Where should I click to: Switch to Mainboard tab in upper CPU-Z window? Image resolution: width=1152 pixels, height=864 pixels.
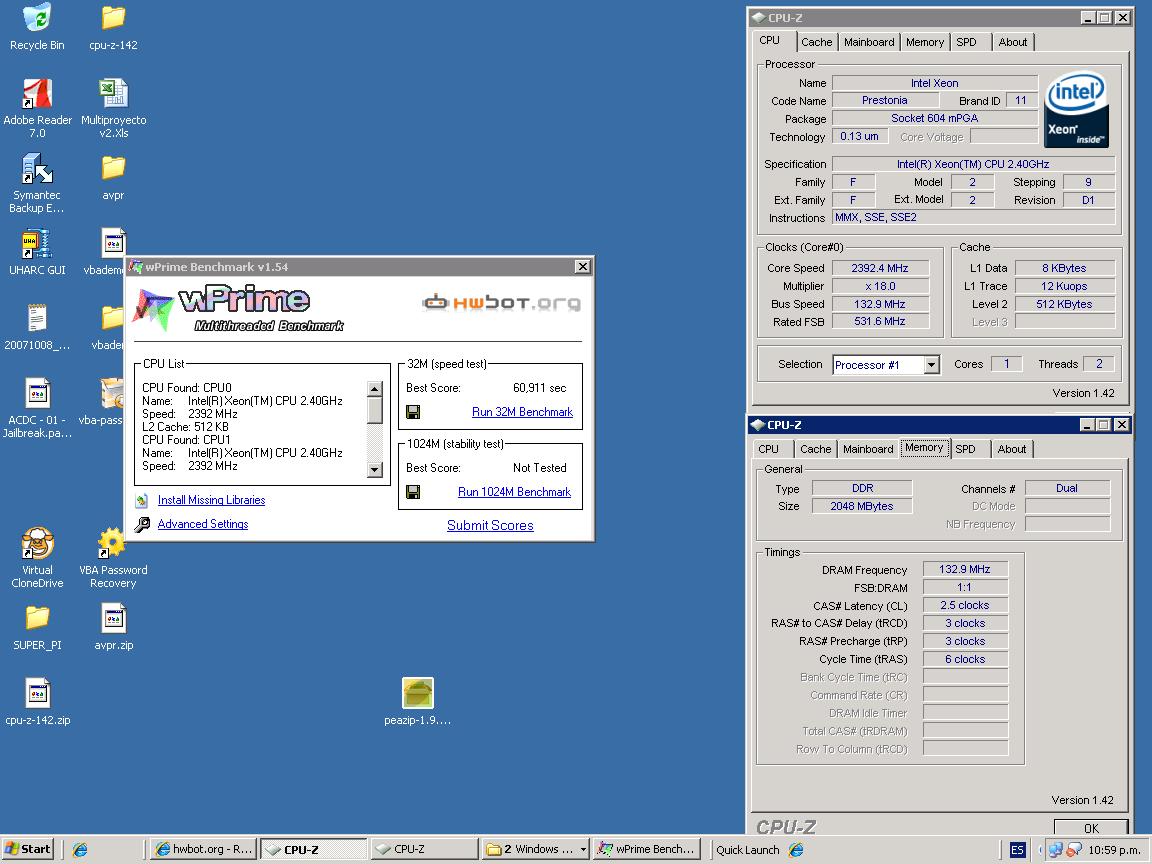coord(869,42)
